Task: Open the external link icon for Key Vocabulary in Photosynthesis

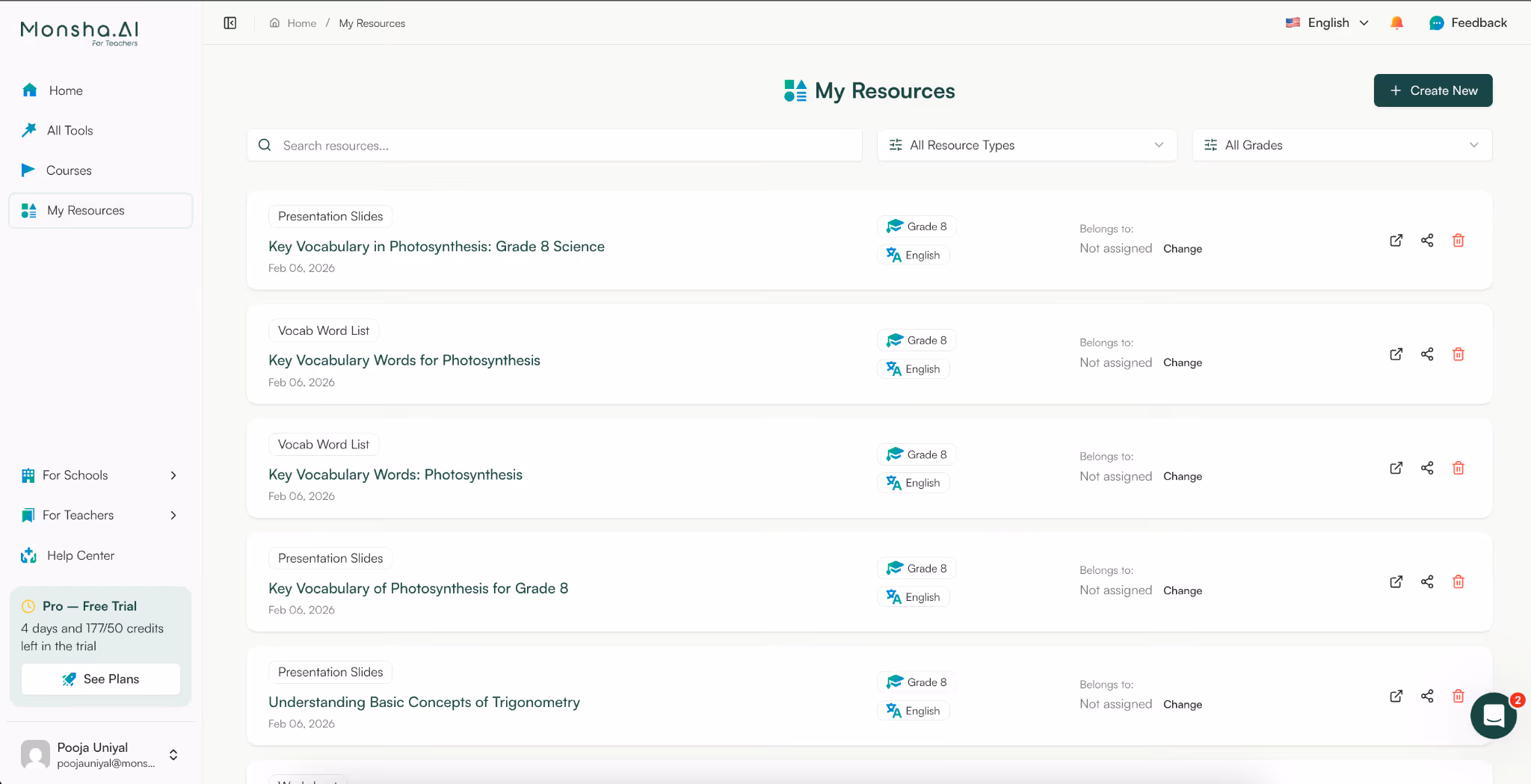Action: [1395, 241]
